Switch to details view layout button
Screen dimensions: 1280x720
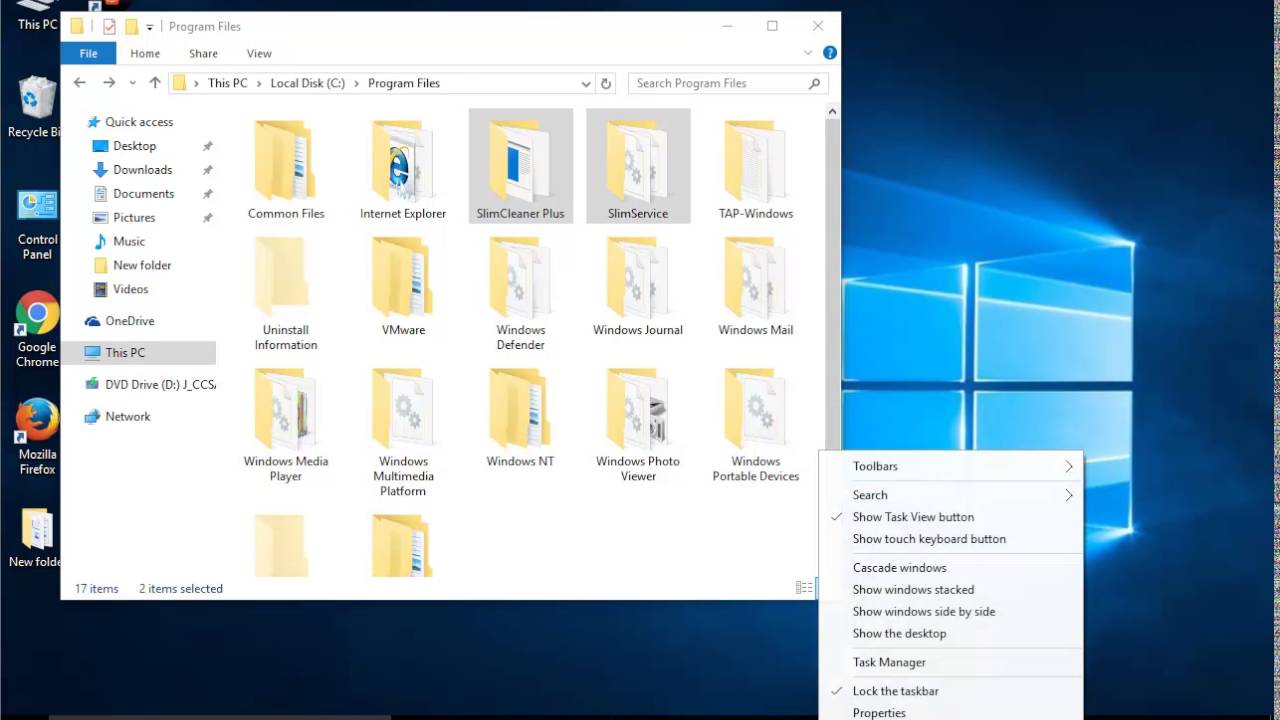(x=803, y=588)
